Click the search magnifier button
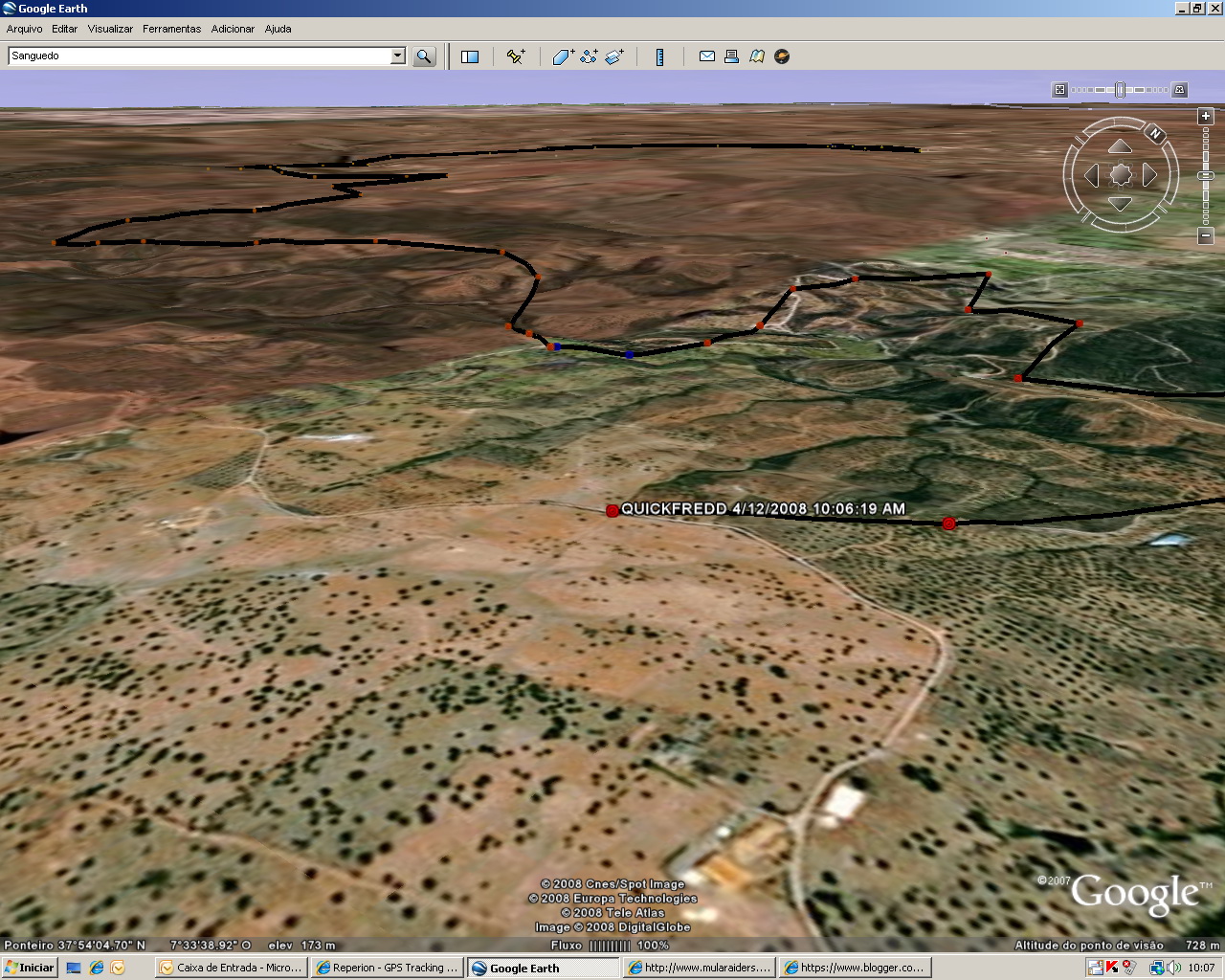Screen dimensions: 1225x980 click(424, 56)
